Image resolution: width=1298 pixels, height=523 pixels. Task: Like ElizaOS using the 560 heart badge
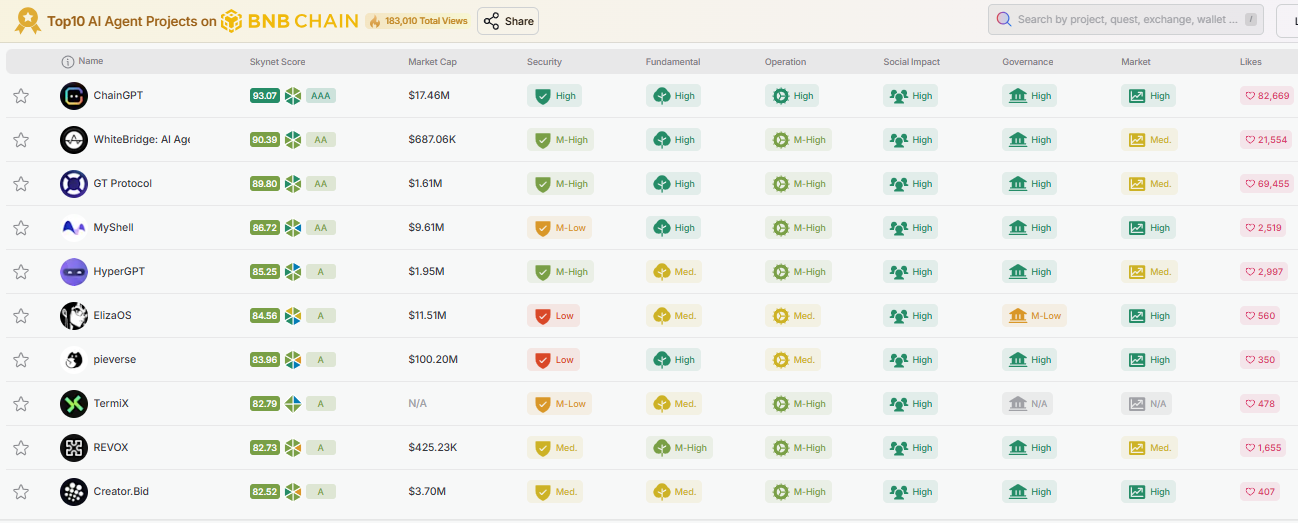(1259, 316)
